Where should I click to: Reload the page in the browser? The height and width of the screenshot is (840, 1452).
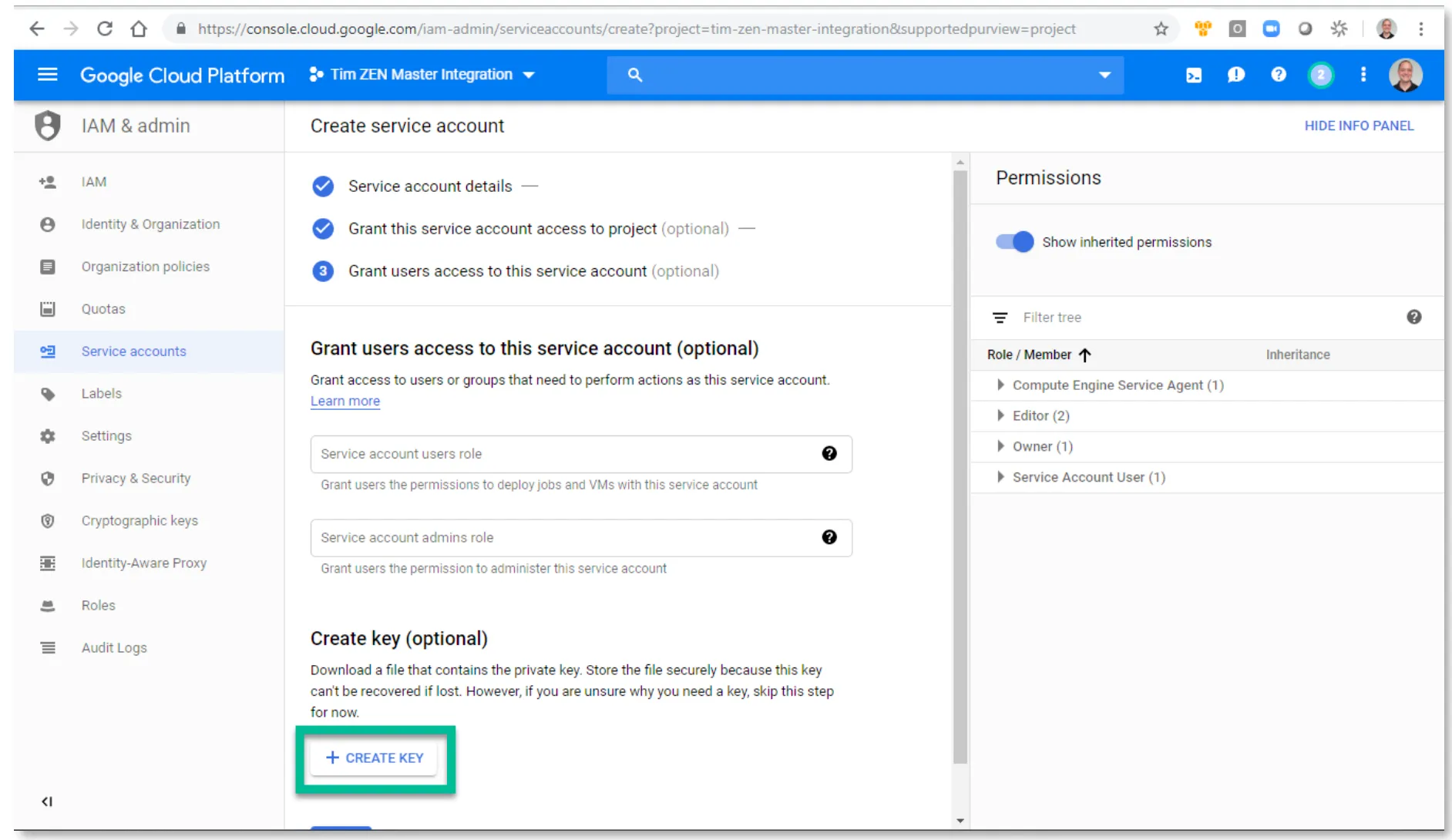(105, 29)
